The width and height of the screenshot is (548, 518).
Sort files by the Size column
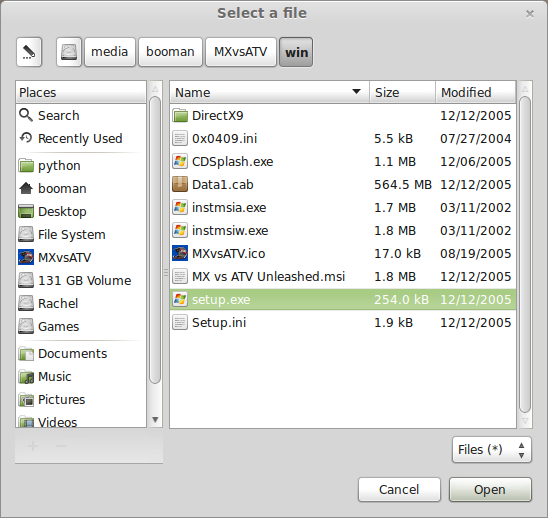pos(402,92)
